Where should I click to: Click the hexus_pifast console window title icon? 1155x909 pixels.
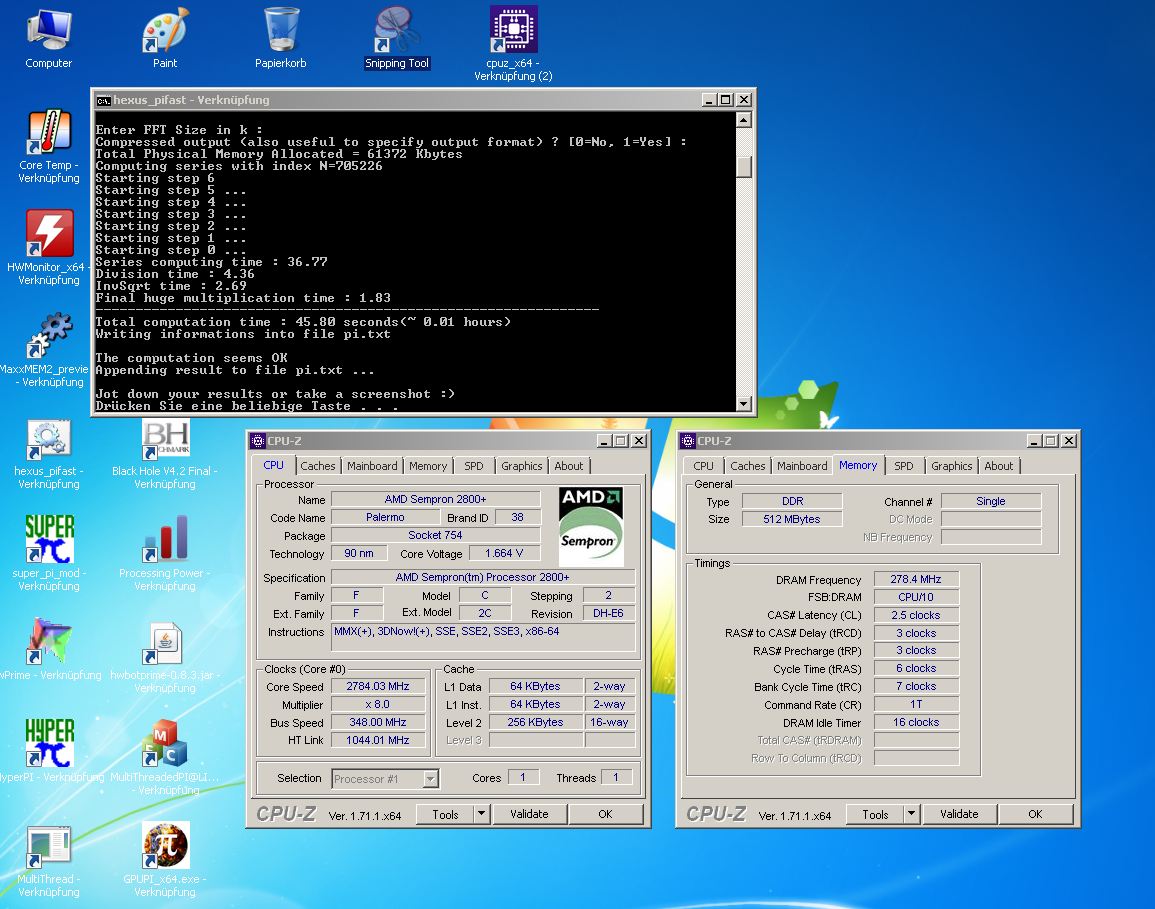[104, 100]
